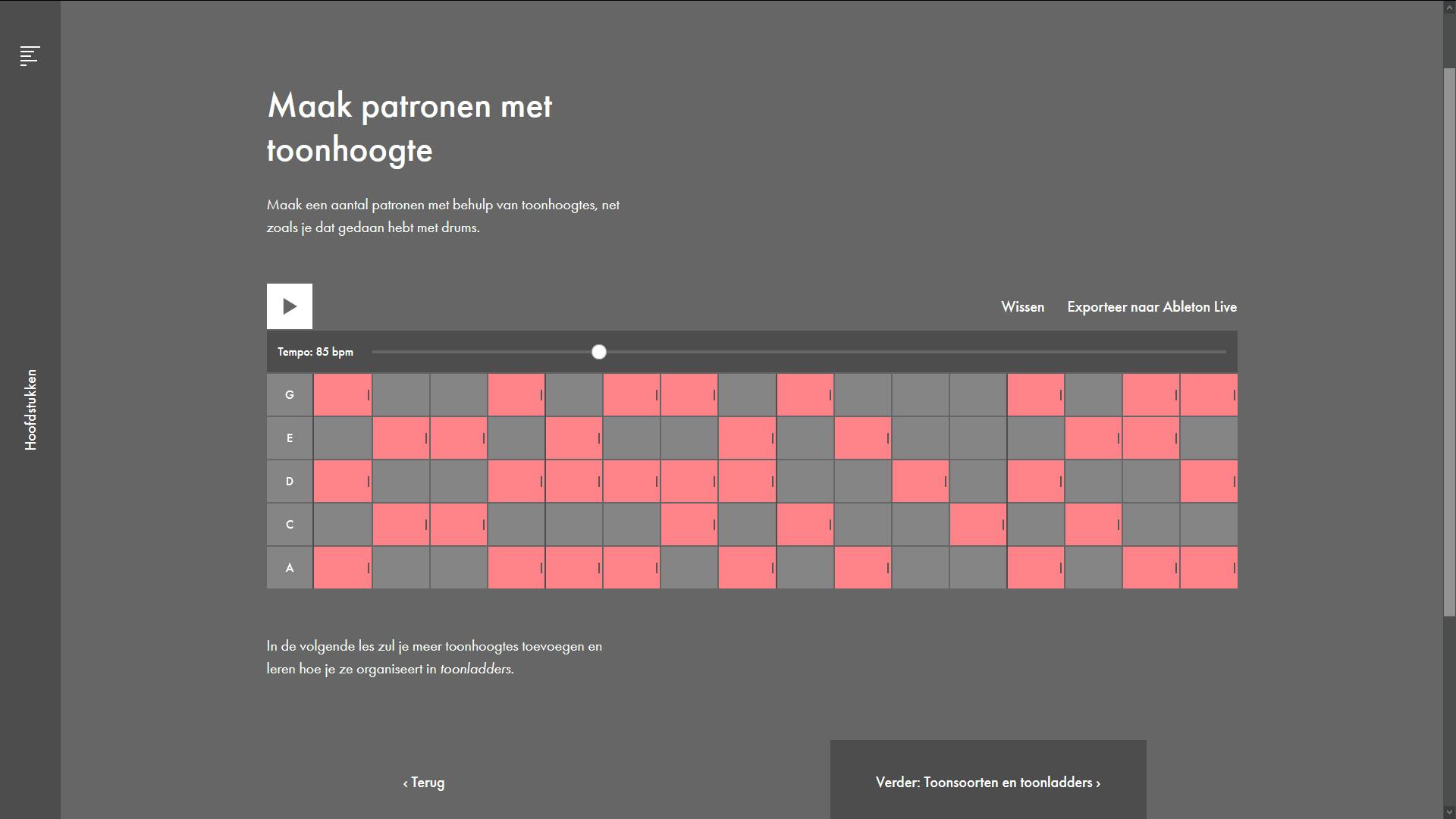1456x819 pixels.
Task: Click the A note label
Action: (290, 568)
